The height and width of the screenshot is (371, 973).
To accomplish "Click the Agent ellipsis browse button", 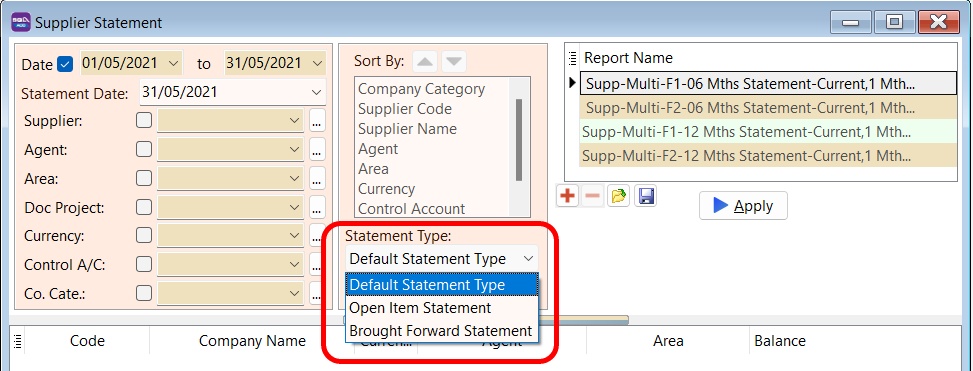I will point(317,150).
